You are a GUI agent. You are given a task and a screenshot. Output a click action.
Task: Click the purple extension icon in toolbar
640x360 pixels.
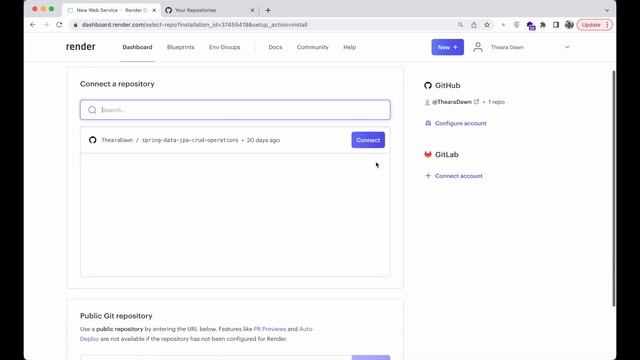[x=531, y=26]
